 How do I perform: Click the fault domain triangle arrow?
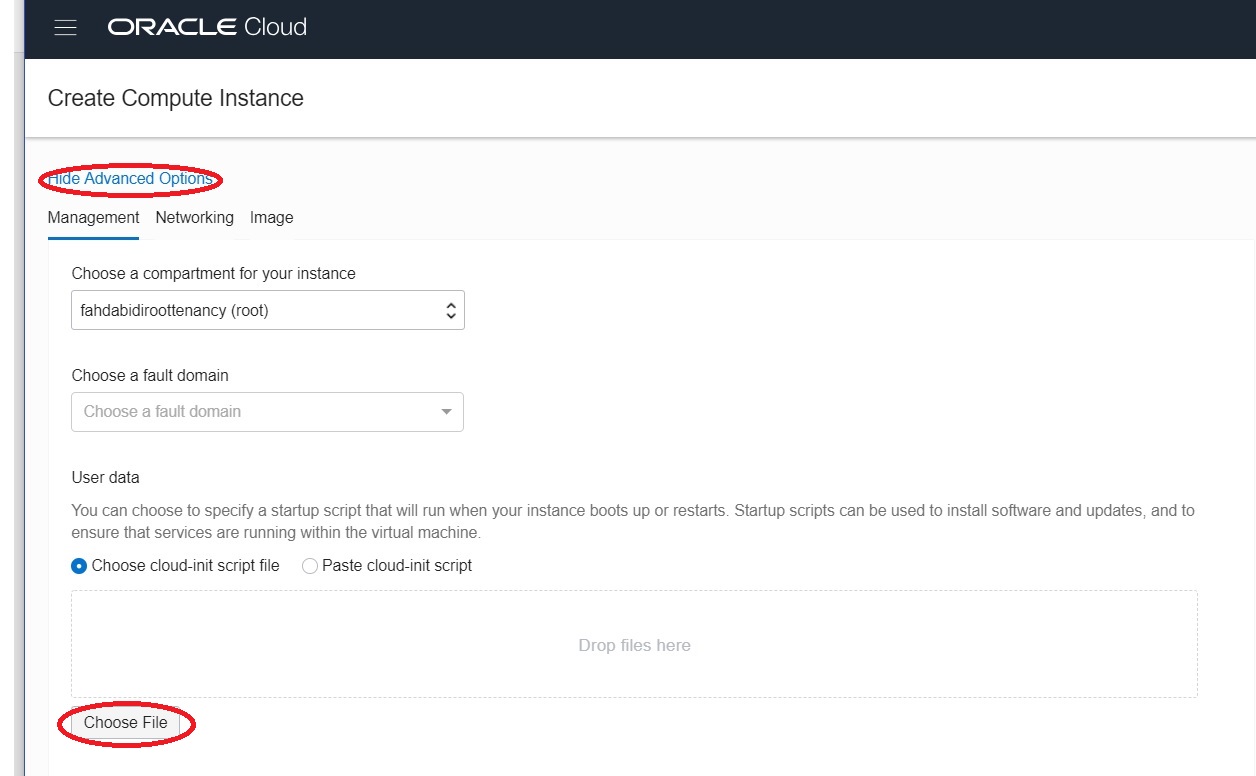point(446,412)
